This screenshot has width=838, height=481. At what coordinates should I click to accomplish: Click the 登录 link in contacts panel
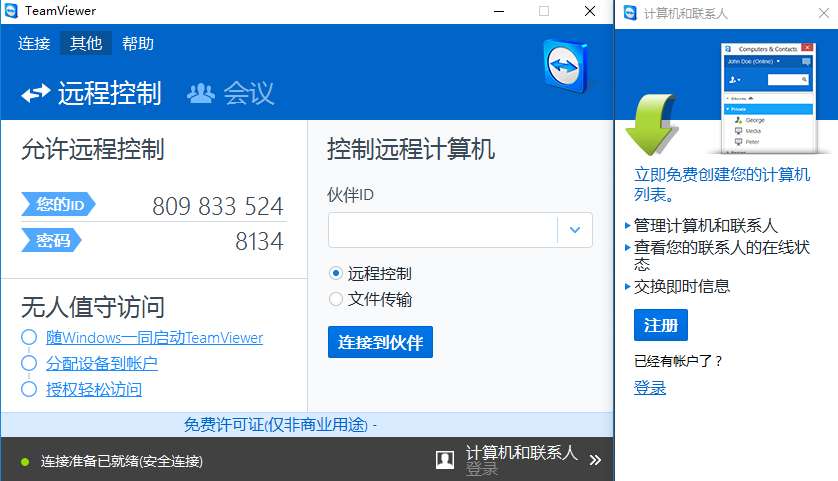pos(650,388)
